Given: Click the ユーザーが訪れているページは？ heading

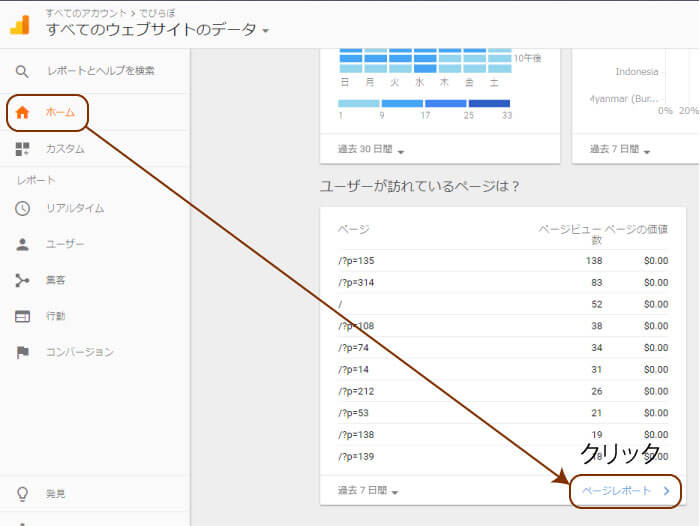Looking at the screenshot, I should pyautogui.click(x=420, y=186).
